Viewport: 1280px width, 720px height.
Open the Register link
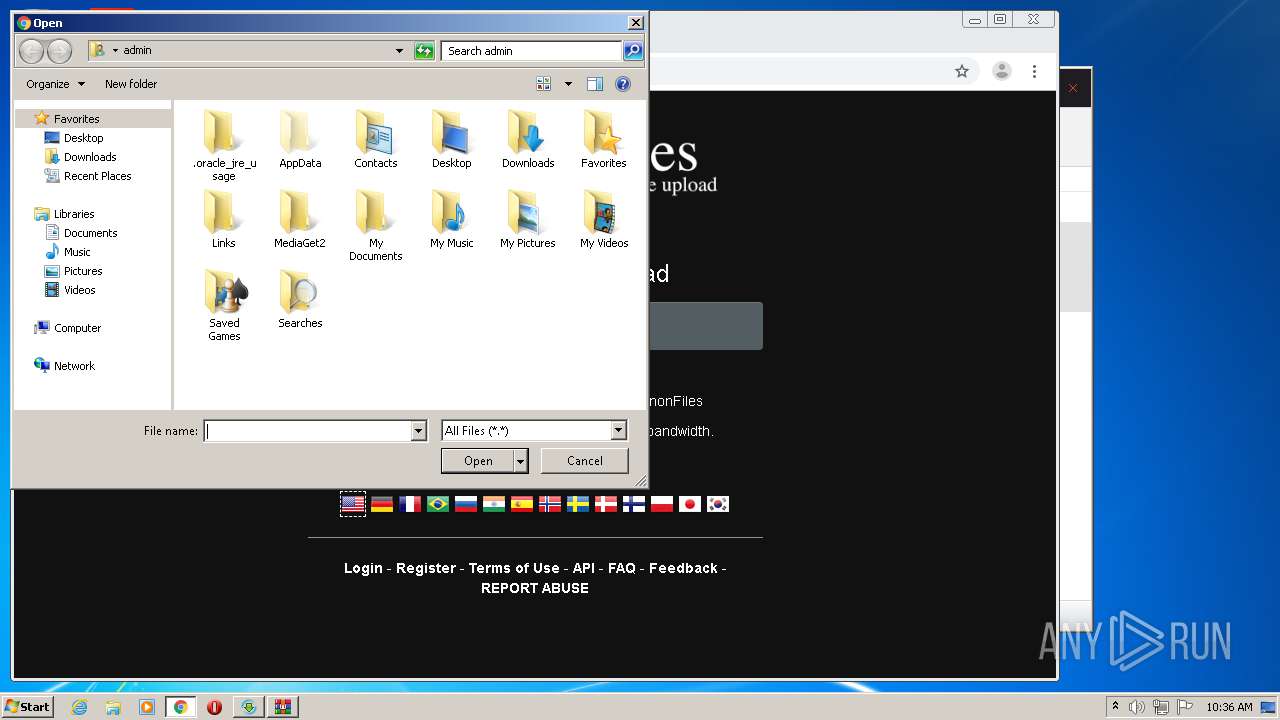point(426,568)
